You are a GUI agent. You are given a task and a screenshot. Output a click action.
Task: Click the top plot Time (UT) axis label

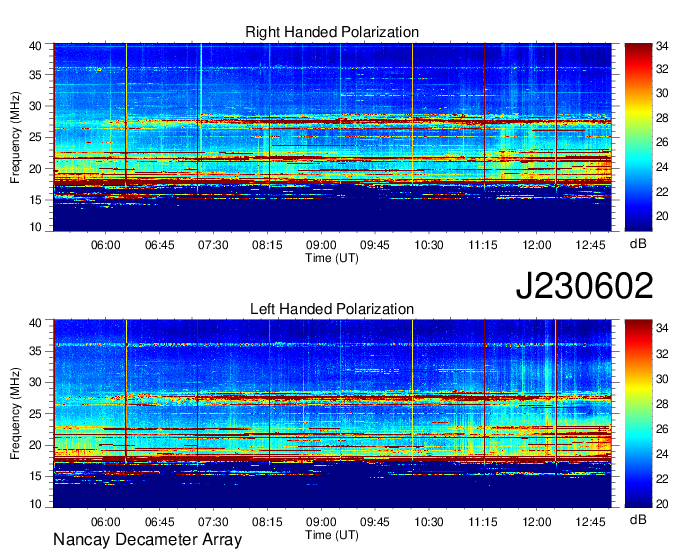[x=332, y=258]
